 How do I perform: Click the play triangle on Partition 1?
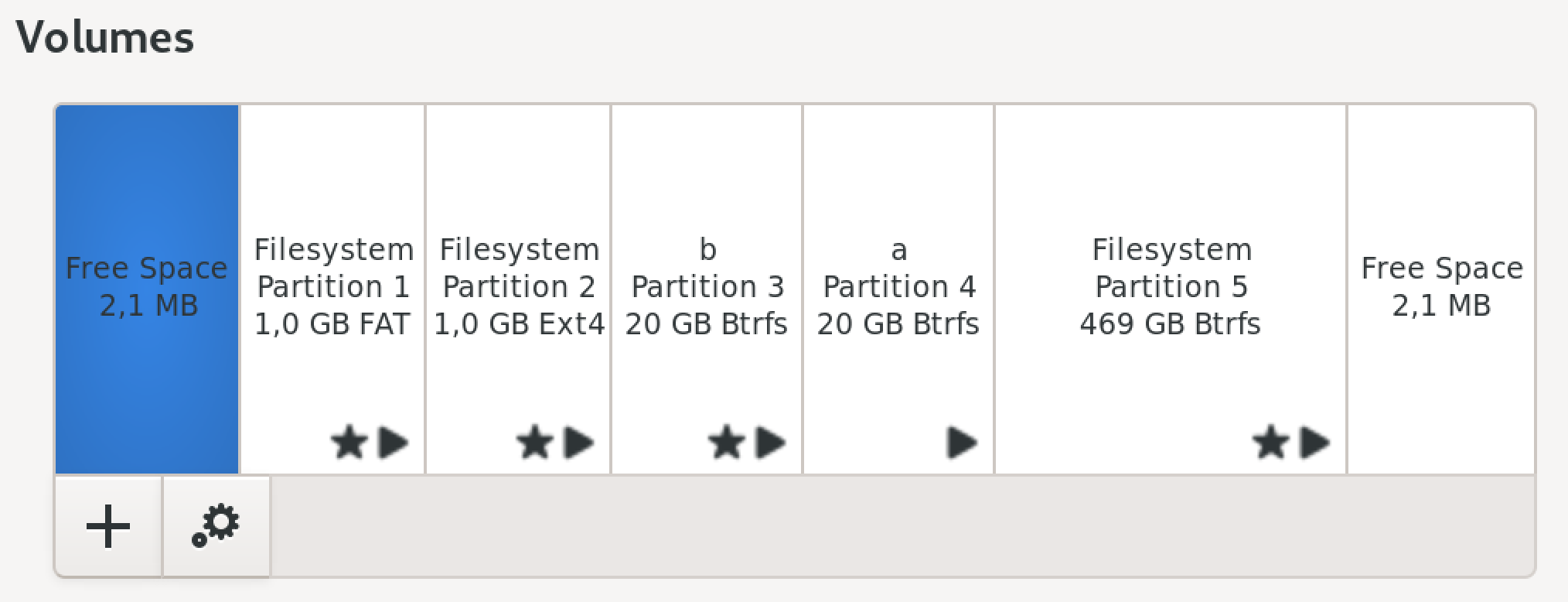coord(394,443)
